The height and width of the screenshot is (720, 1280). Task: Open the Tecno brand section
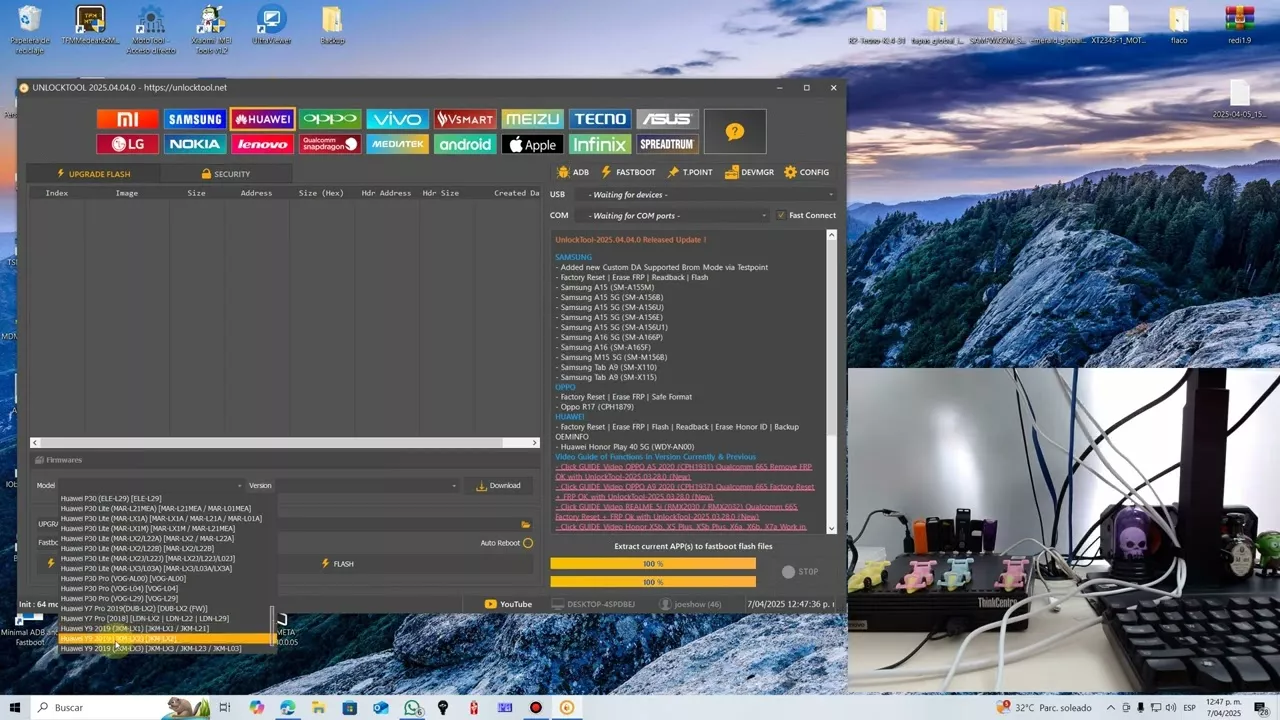[x=600, y=119]
